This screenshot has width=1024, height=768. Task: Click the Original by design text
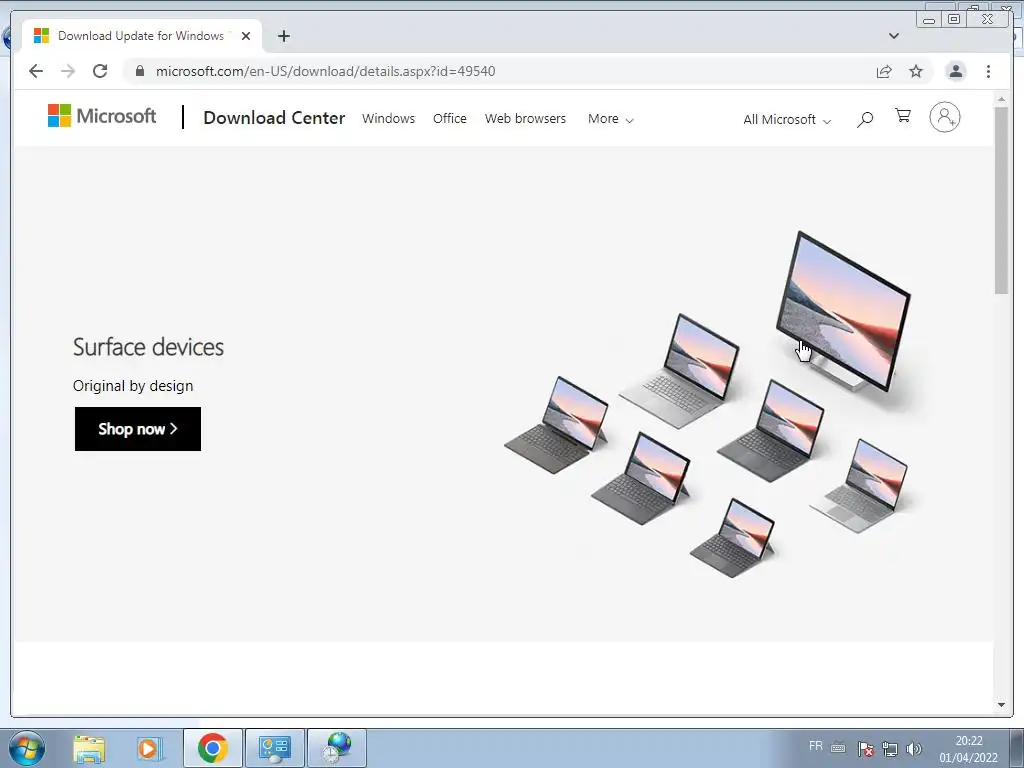(x=133, y=386)
